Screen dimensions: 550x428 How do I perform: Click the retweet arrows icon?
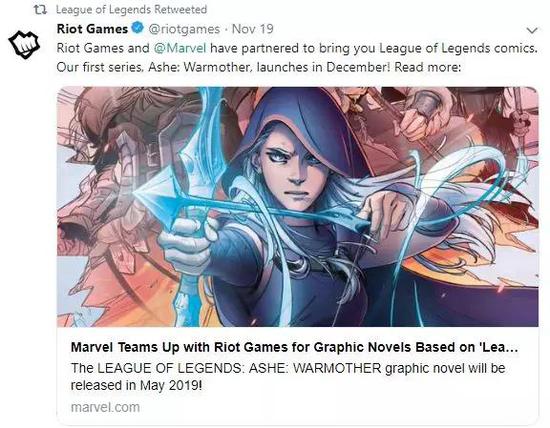tap(40, 10)
